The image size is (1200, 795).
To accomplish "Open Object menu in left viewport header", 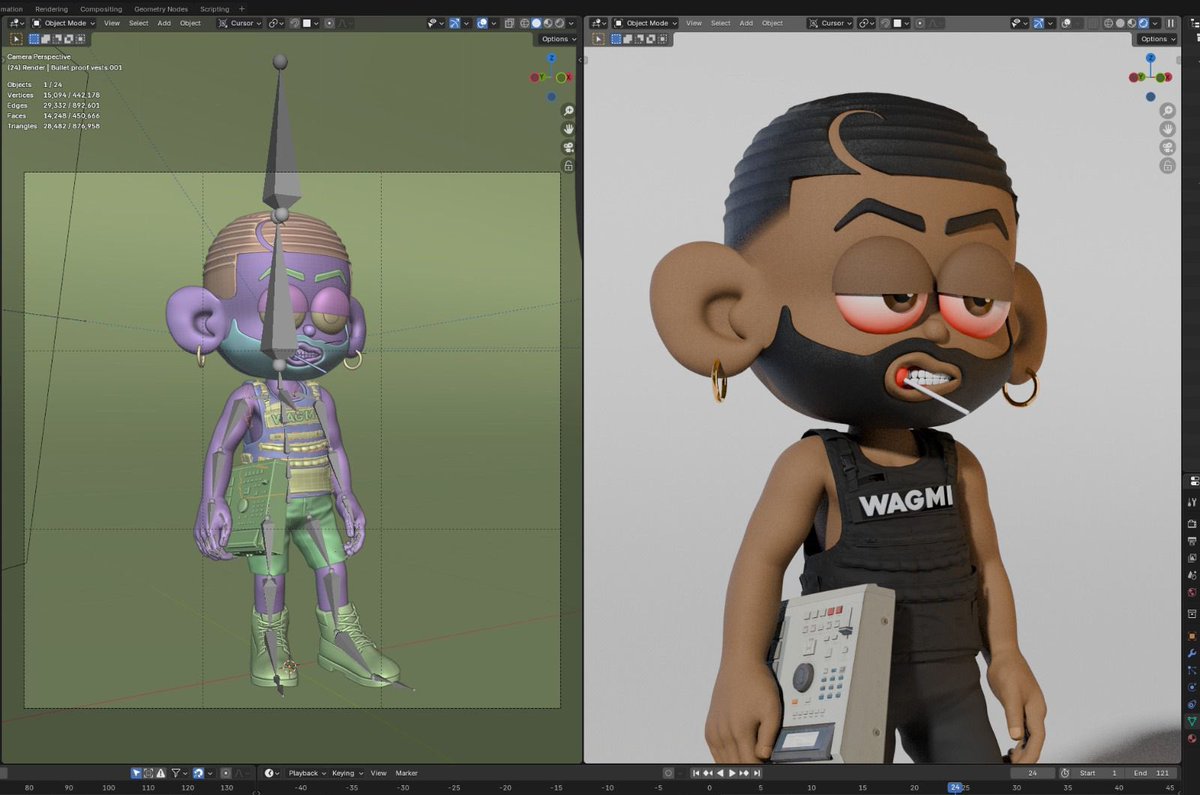I will point(190,23).
